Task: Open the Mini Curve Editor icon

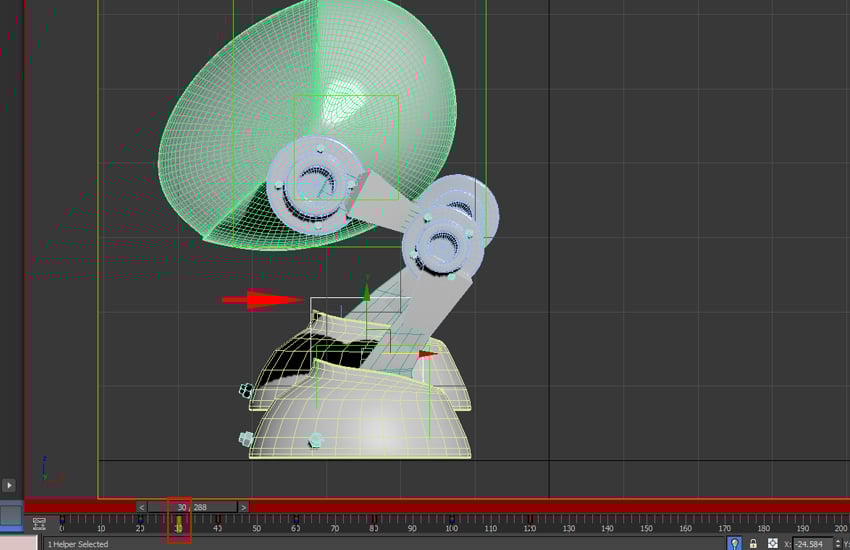Action: (39, 523)
